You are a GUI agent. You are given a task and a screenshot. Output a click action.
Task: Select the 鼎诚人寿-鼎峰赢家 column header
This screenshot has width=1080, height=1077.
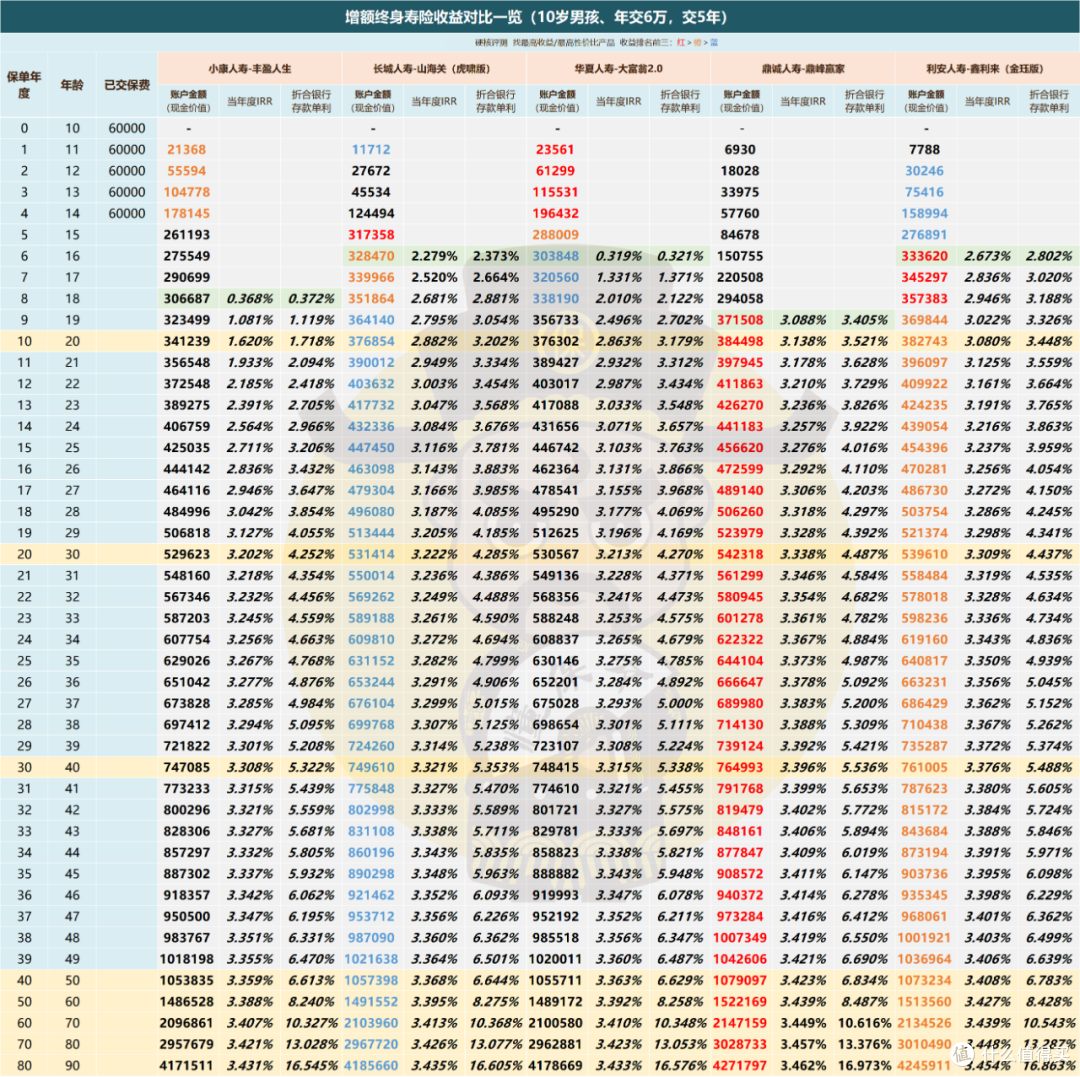coord(803,69)
